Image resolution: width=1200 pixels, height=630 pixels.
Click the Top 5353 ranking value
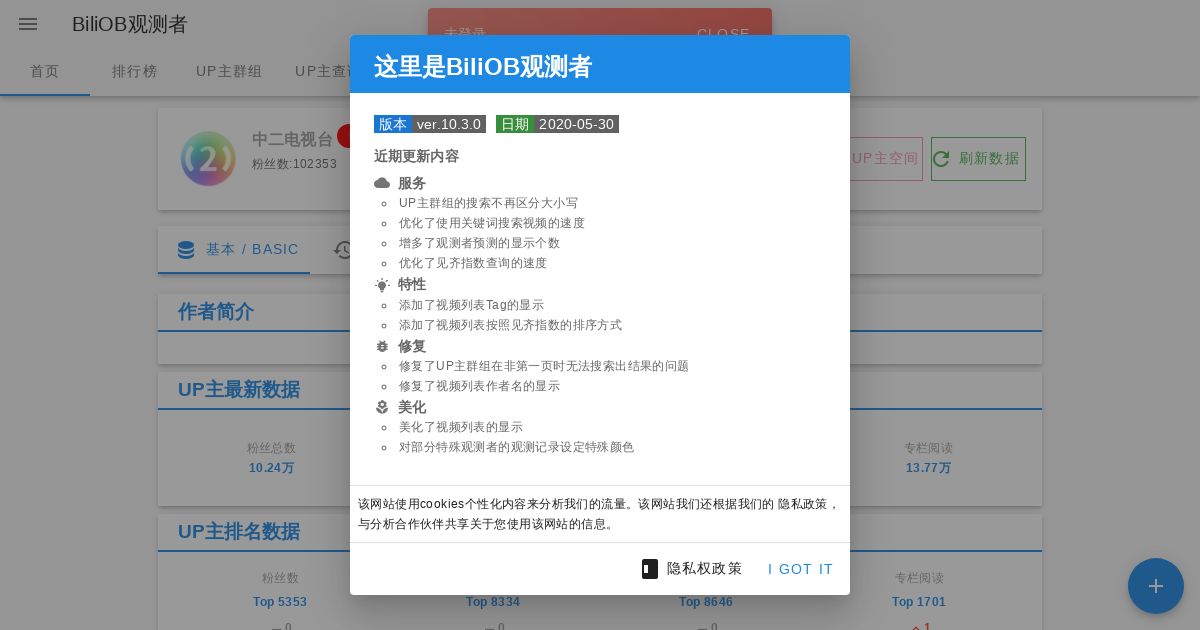280,602
